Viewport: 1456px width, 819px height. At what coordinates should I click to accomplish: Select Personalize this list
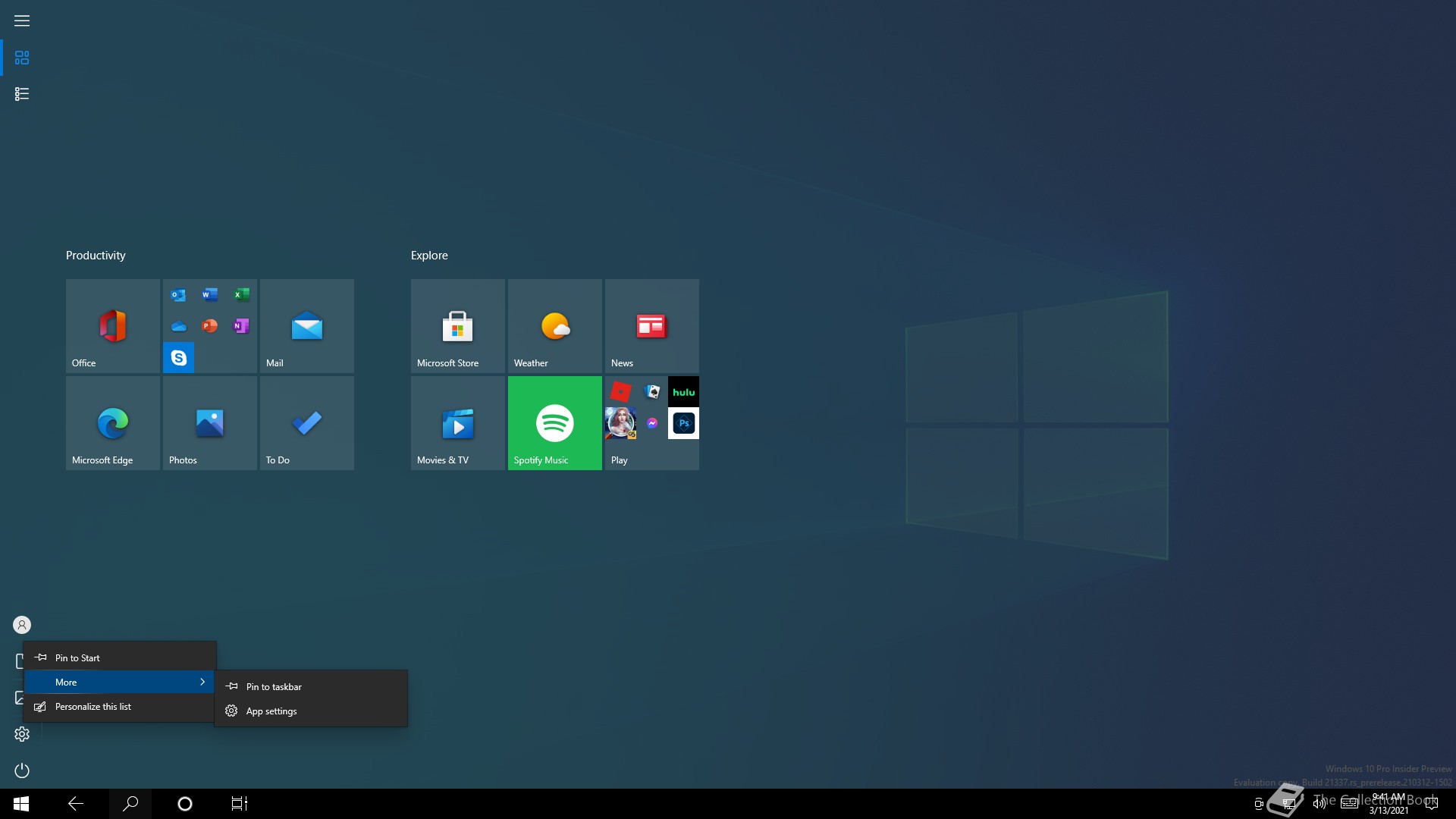pyautogui.click(x=120, y=706)
